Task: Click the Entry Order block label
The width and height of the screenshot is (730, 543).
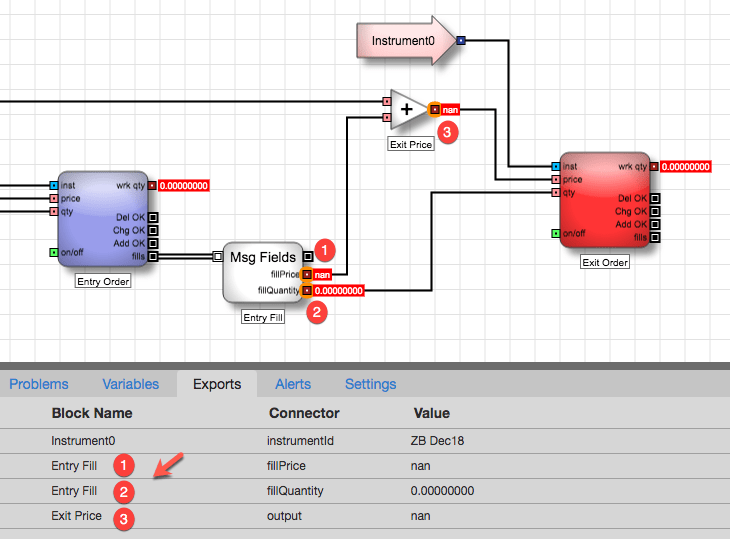Action: [103, 281]
